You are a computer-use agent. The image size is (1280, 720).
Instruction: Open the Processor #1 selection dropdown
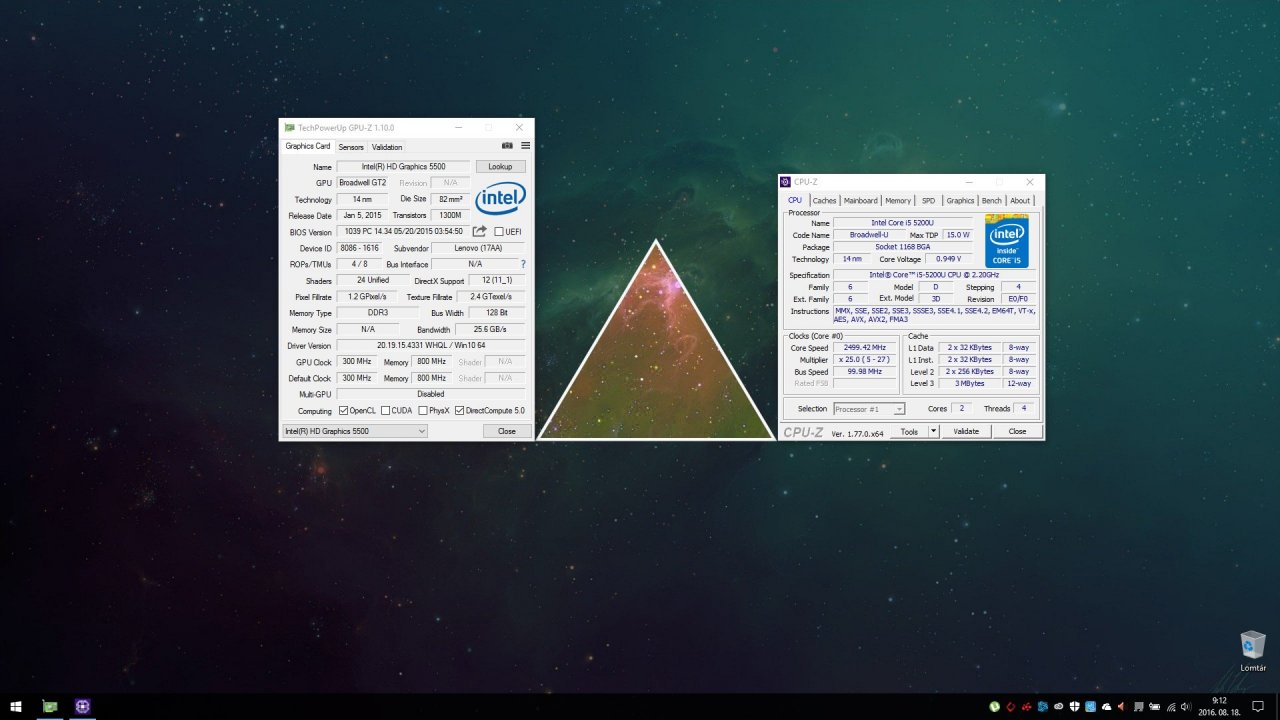click(869, 408)
